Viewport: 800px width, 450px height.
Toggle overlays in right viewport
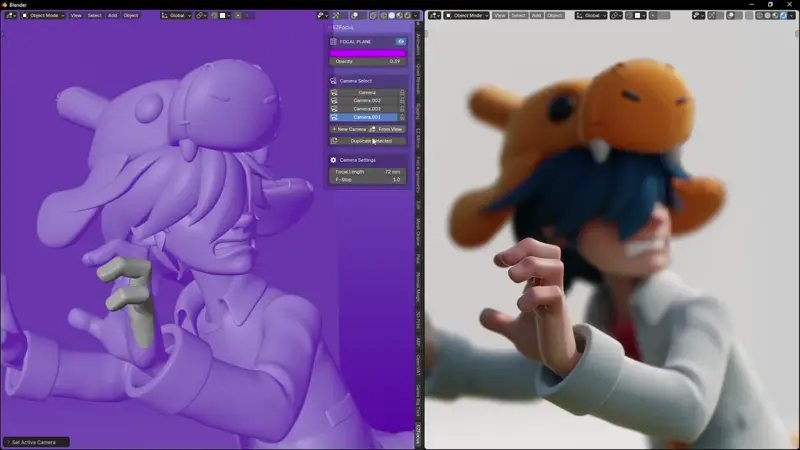click(731, 15)
